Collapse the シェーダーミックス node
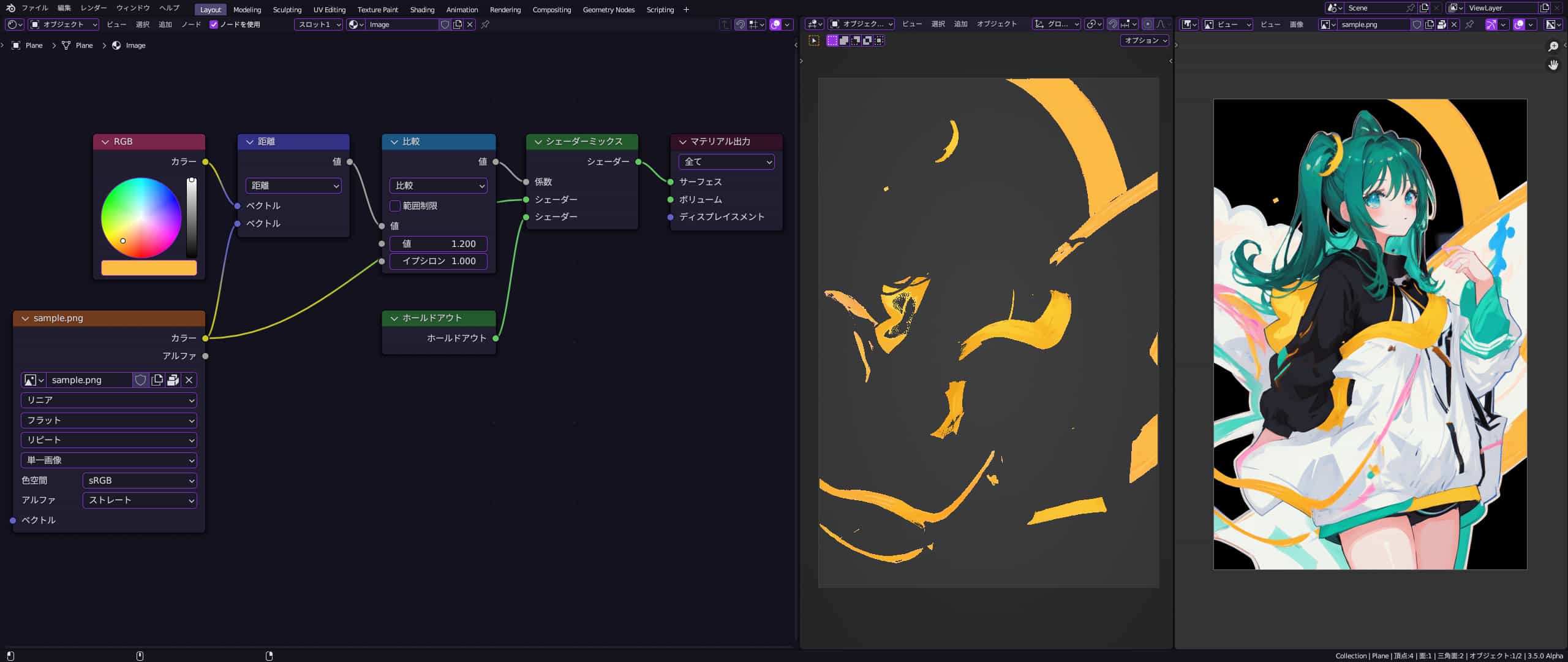1568x662 pixels. point(538,142)
